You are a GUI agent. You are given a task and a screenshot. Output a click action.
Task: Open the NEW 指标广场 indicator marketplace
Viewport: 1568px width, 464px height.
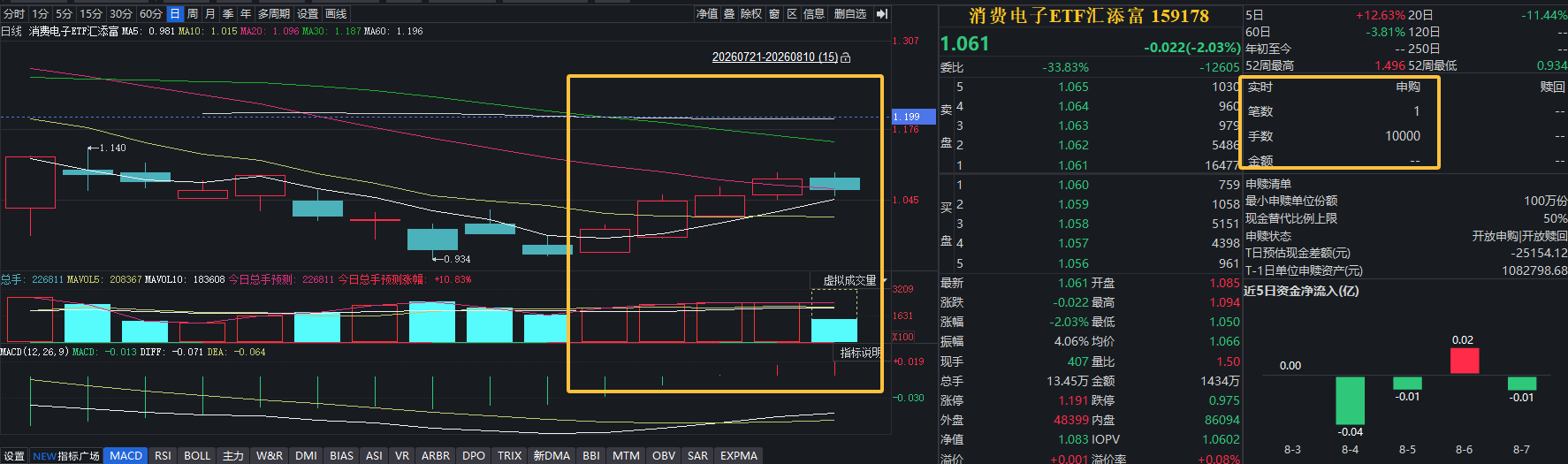(66, 456)
